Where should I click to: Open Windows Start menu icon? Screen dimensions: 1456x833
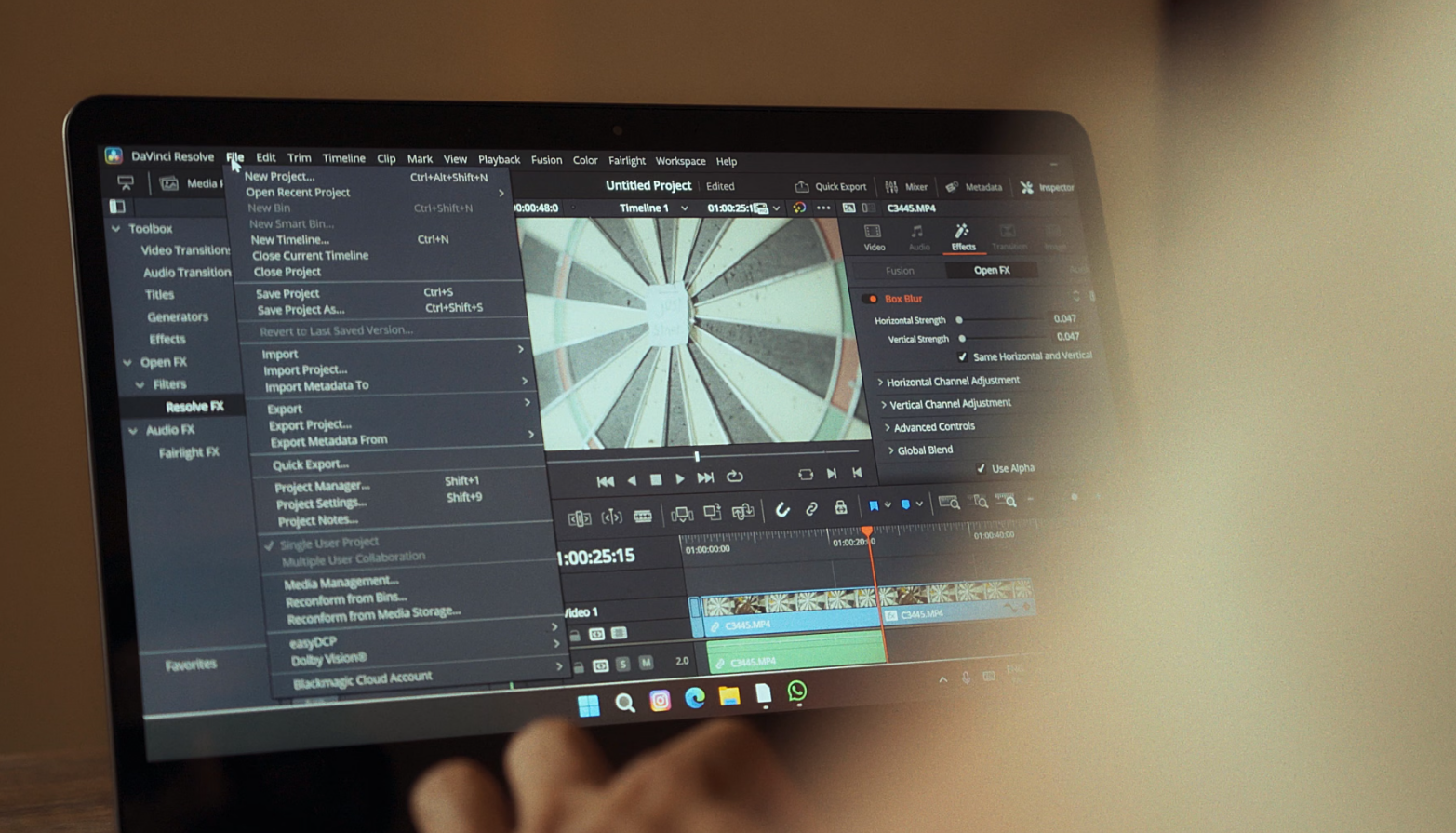click(589, 705)
